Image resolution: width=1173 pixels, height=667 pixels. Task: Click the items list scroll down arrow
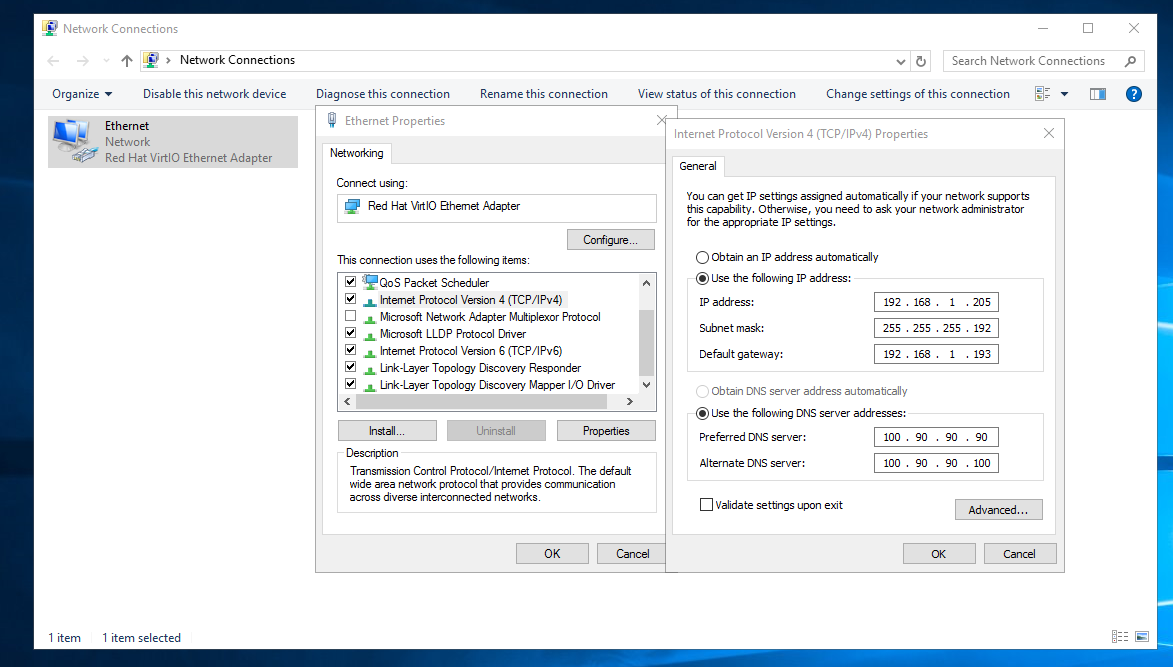646,384
